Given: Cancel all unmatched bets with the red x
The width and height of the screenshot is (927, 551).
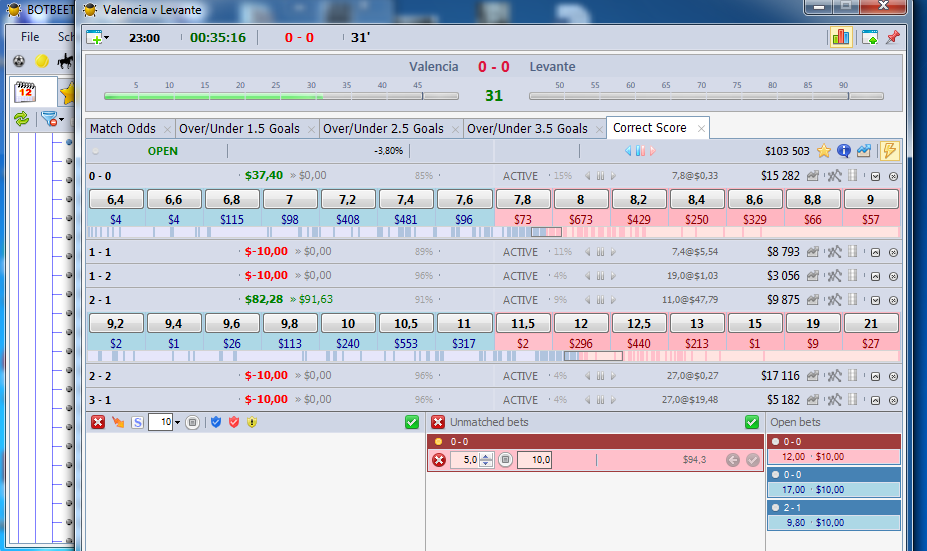Looking at the screenshot, I should click(437, 422).
